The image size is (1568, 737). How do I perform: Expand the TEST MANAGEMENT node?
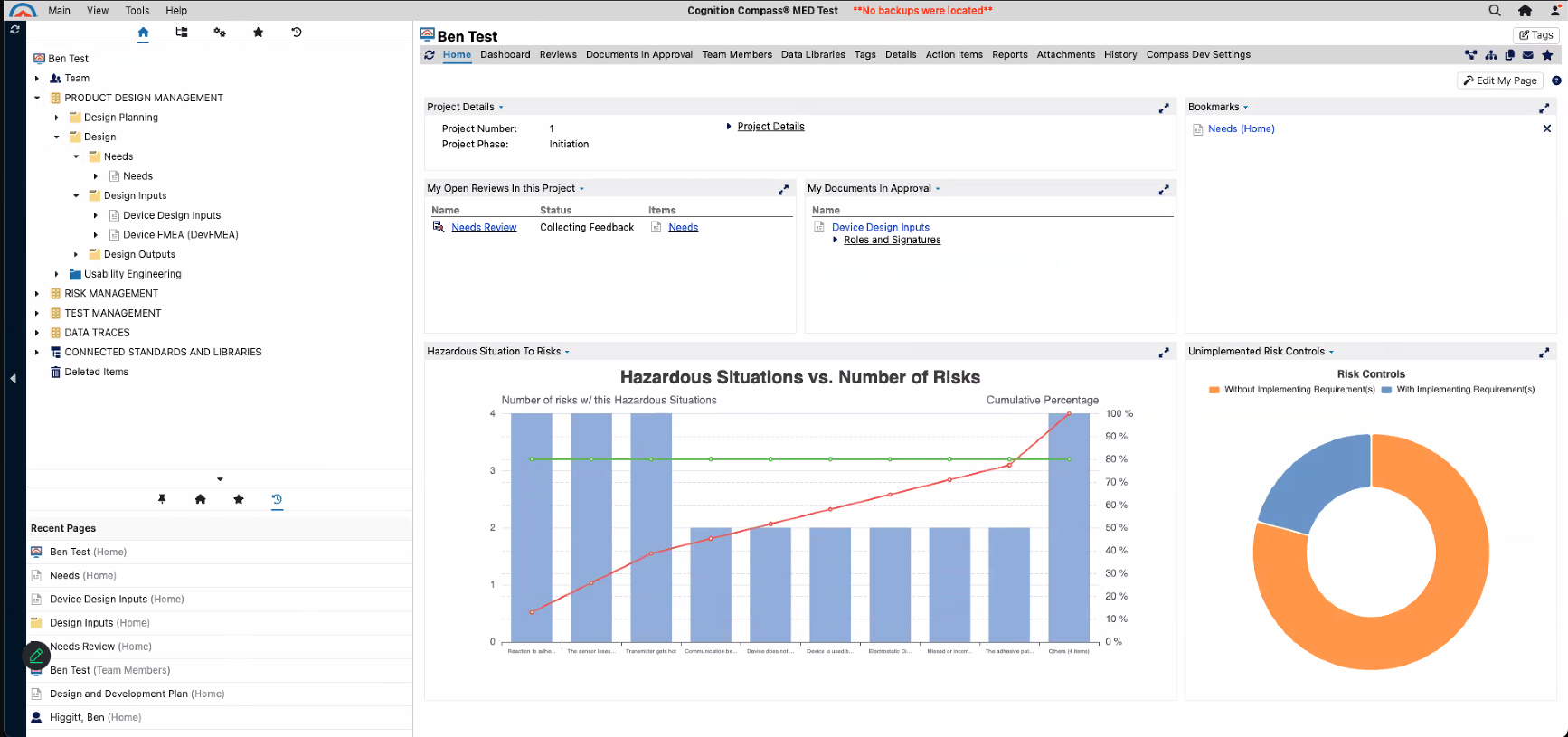coord(37,314)
